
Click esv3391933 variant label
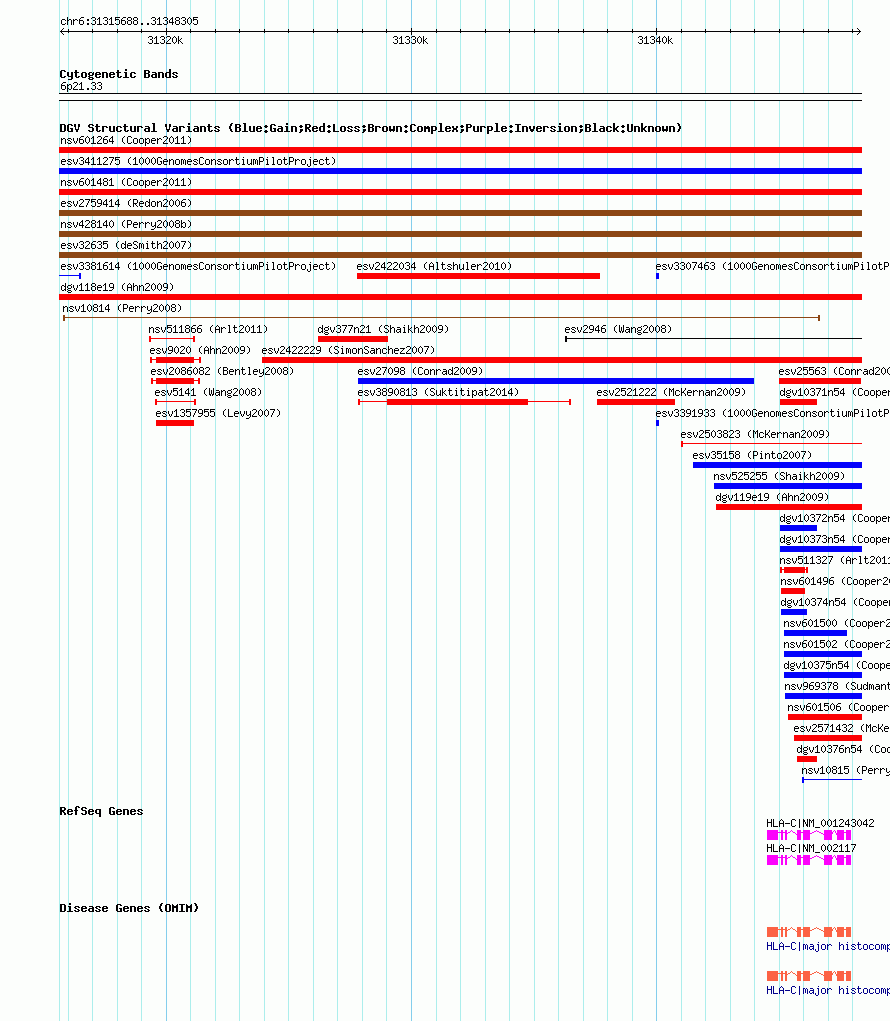772,413
